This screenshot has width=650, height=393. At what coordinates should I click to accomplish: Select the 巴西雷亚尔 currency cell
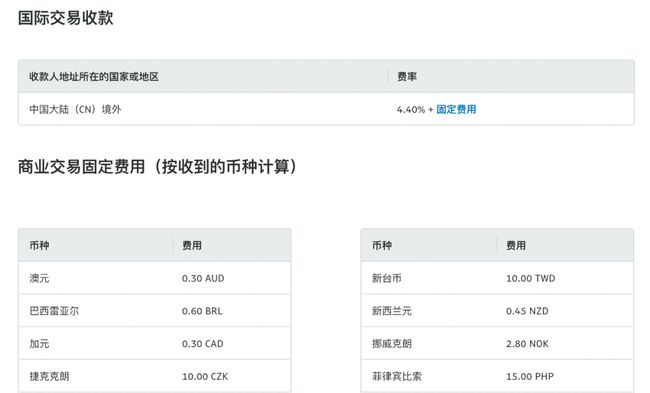coord(54,311)
